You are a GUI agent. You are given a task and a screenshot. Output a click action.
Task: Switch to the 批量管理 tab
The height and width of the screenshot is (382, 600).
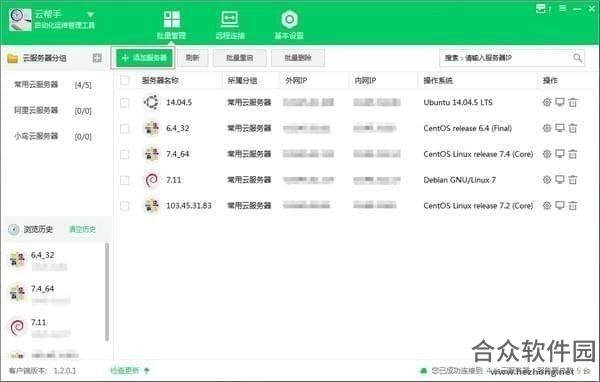point(171,24)
